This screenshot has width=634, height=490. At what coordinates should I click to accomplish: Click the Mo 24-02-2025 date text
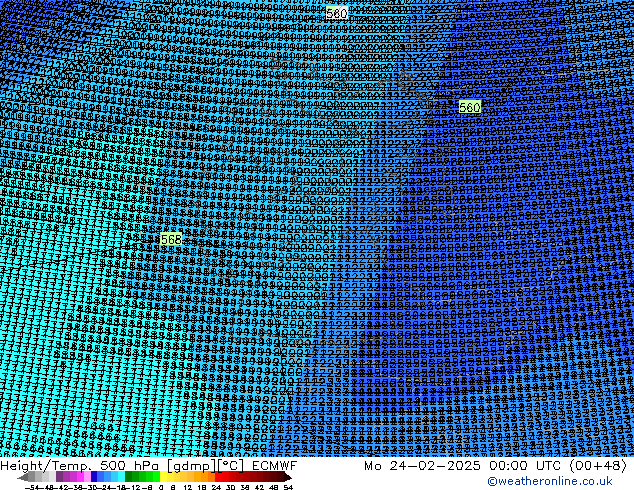click(411, 466)
